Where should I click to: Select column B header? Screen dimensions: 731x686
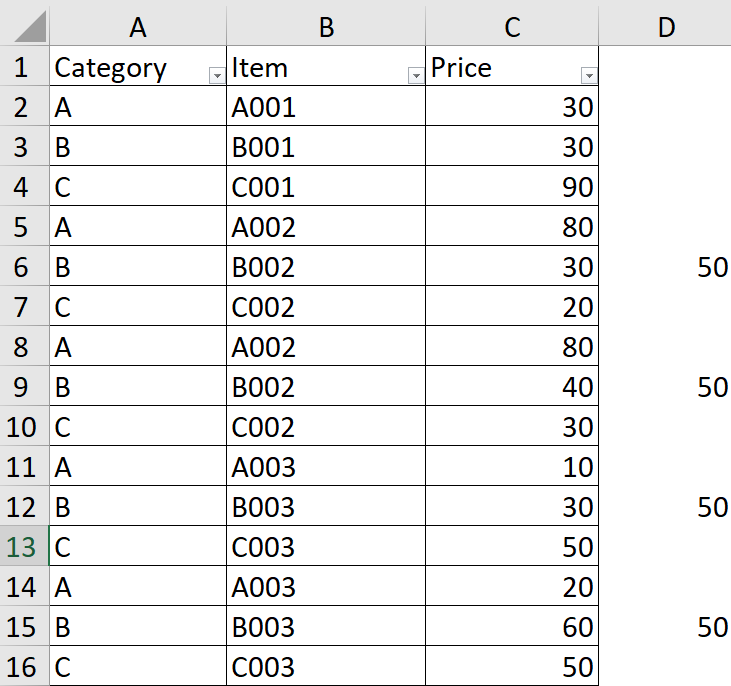326,28
